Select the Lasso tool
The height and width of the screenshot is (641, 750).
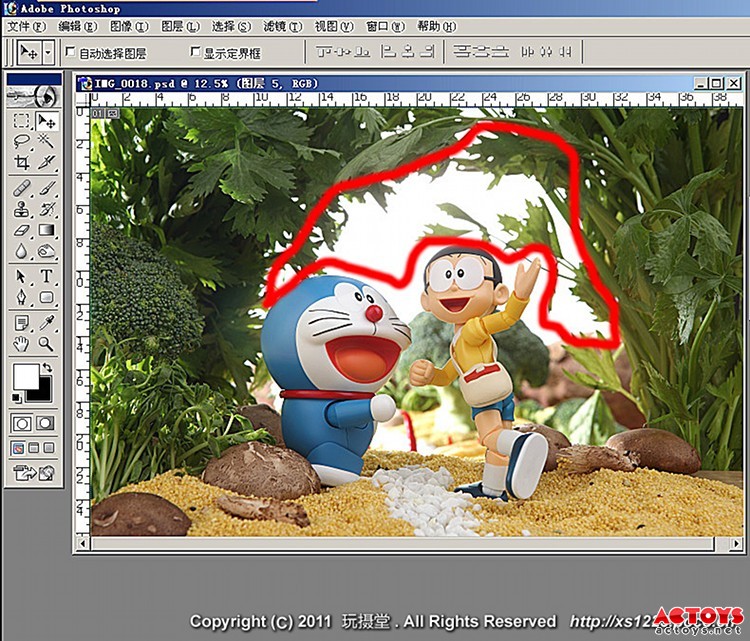(22, 141)
